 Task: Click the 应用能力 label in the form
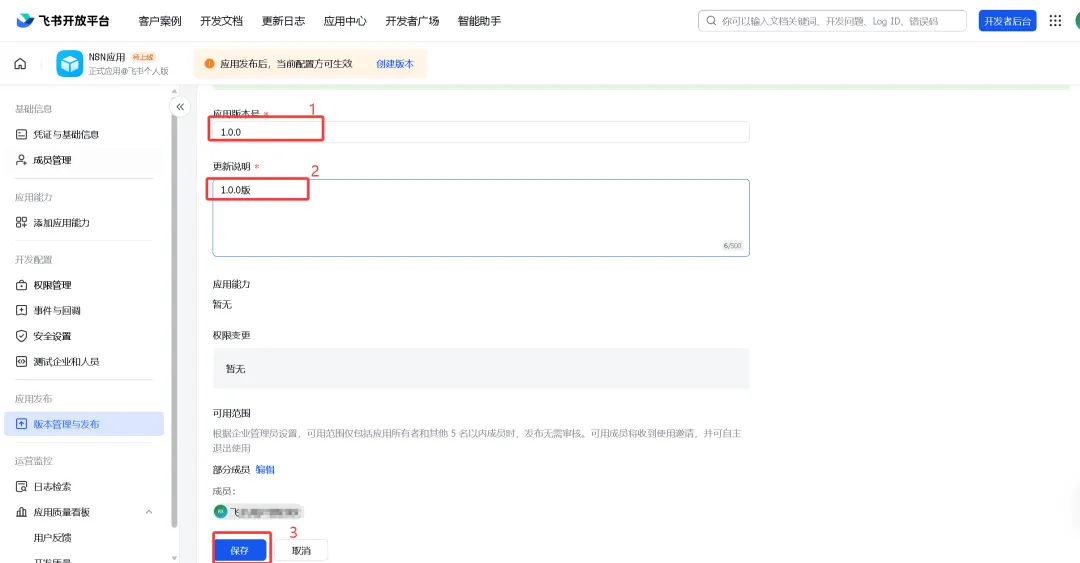(x=231, y=284)
